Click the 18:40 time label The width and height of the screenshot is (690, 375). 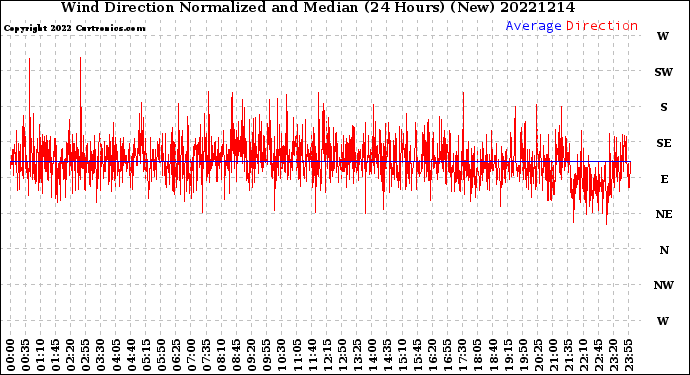(x=493, y=355)
